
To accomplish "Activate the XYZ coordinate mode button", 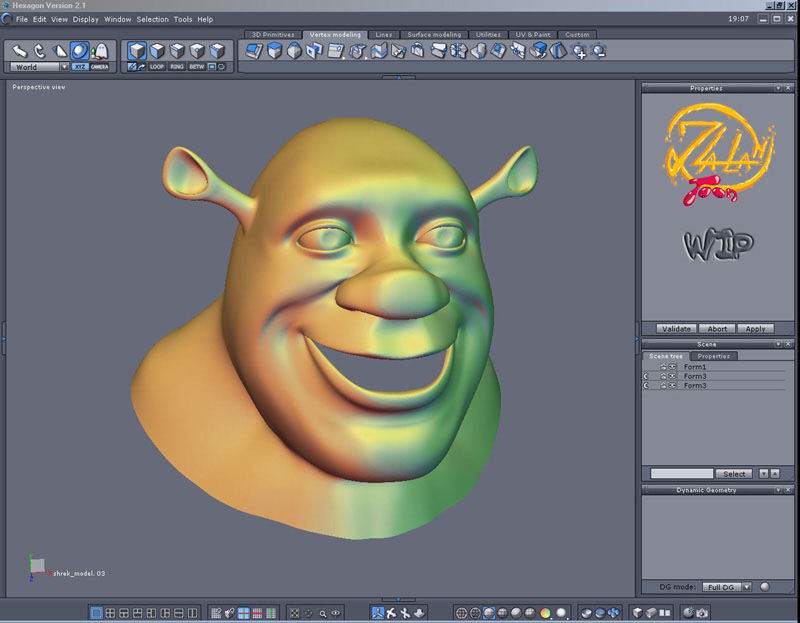I will [x=78, y=67].
